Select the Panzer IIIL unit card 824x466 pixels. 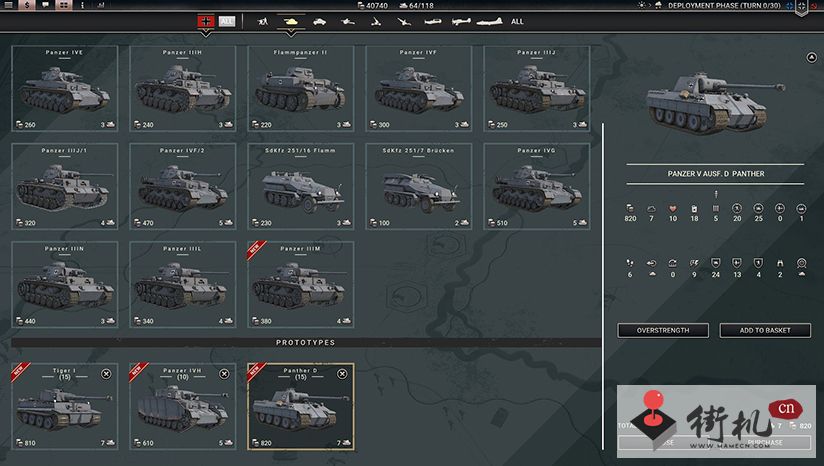click(182, 285)
